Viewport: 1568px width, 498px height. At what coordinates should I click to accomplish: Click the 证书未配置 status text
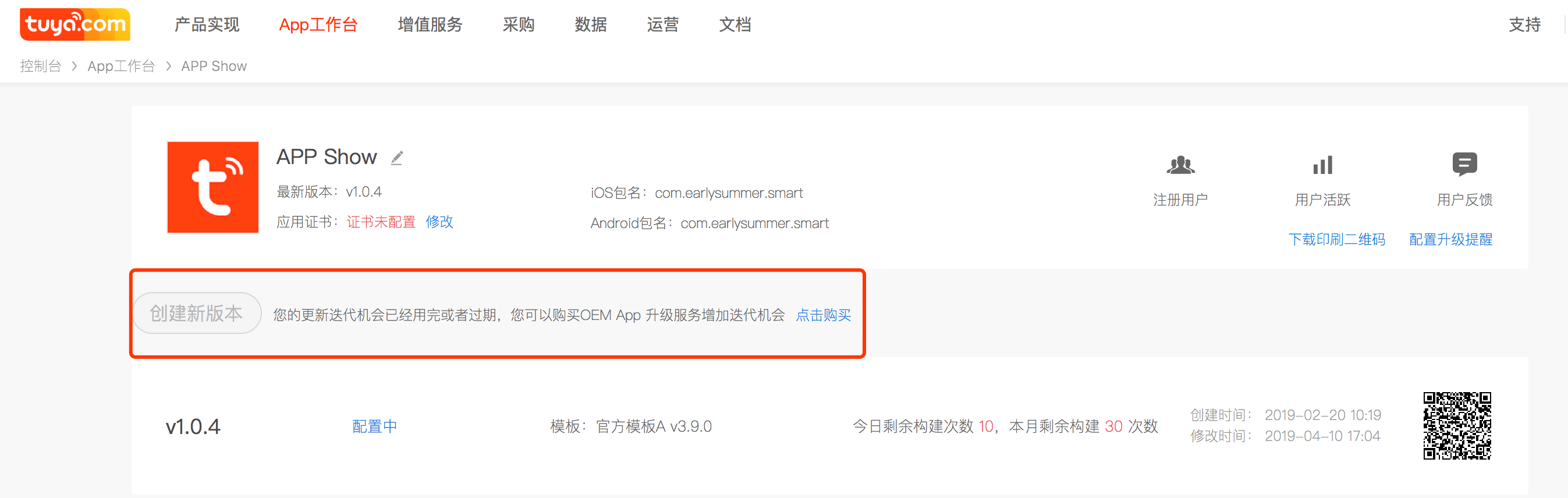click(x=381, y=222)
